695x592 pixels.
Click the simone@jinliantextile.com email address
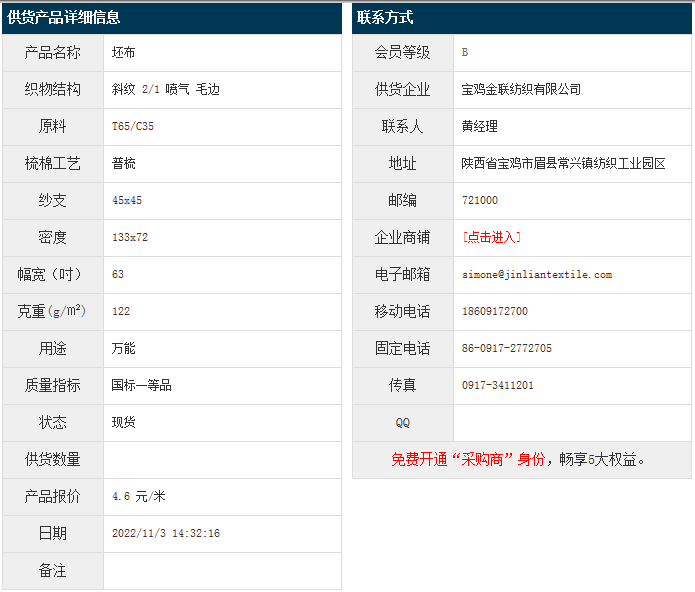537,274
